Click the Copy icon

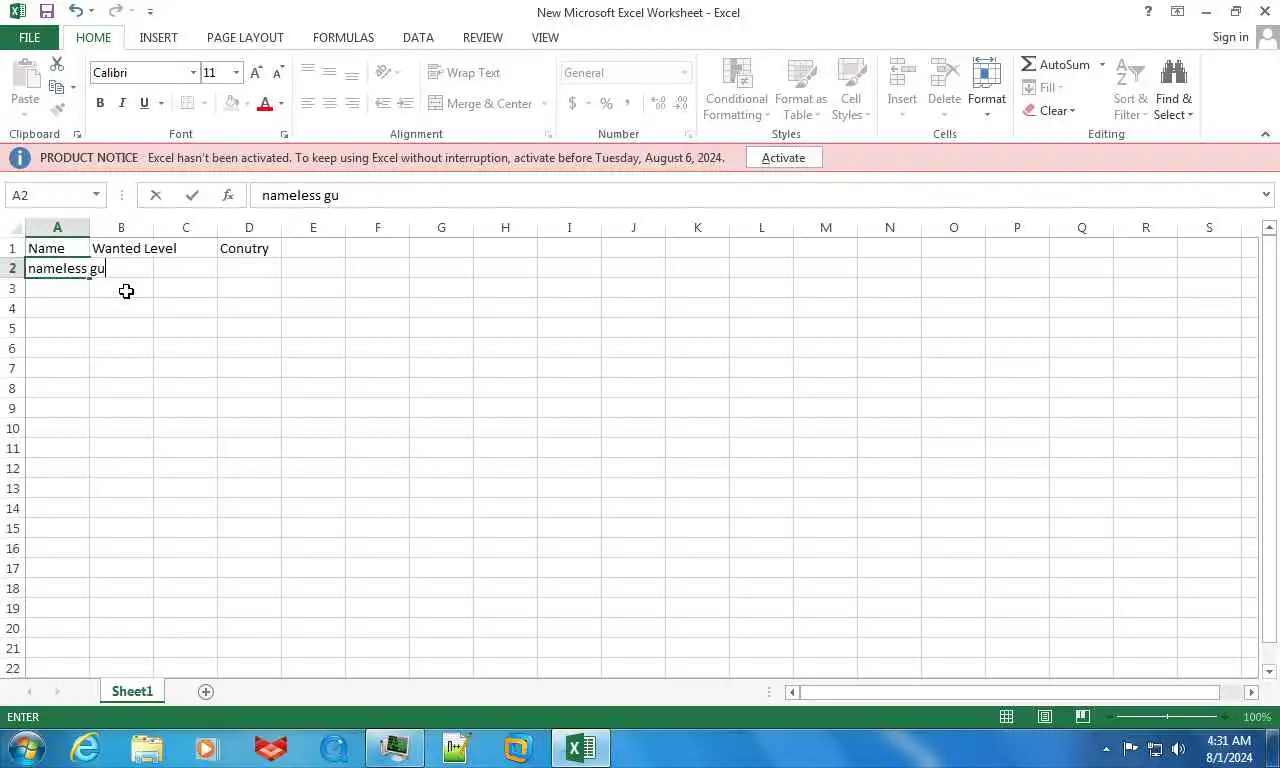57,87
